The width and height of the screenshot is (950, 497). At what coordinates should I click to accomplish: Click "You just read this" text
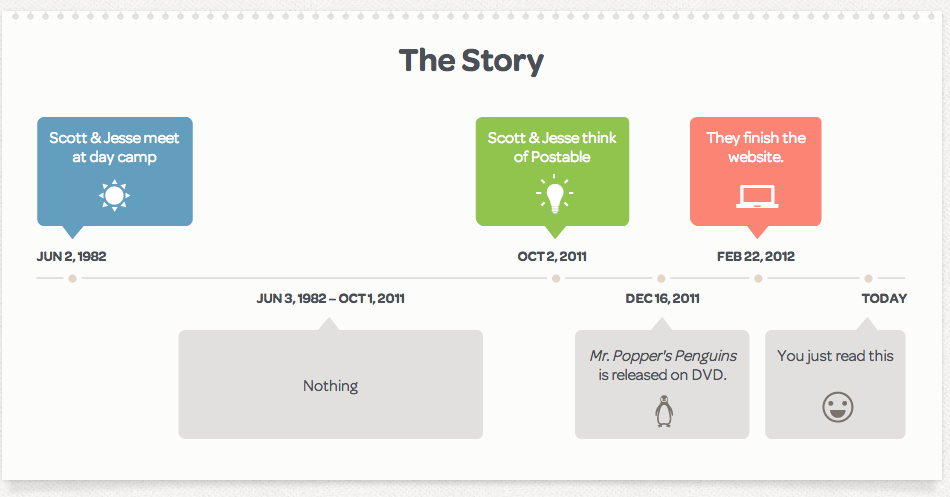coord(835,356)
